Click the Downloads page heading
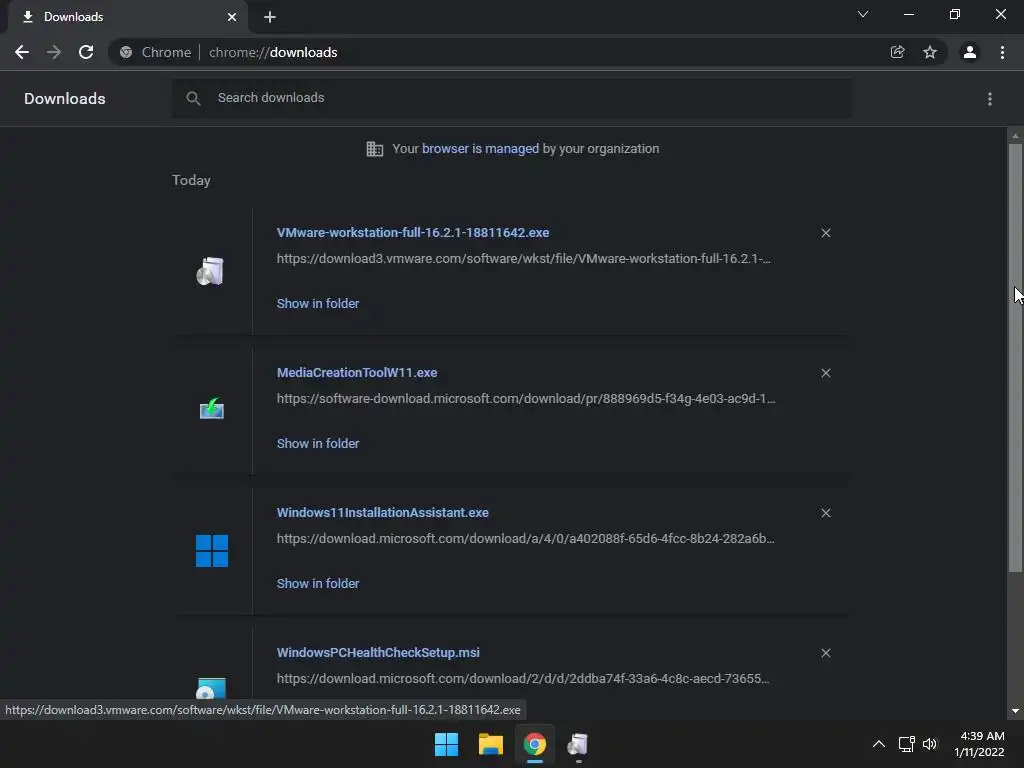 pyautogui.click(x=65, y=99)
